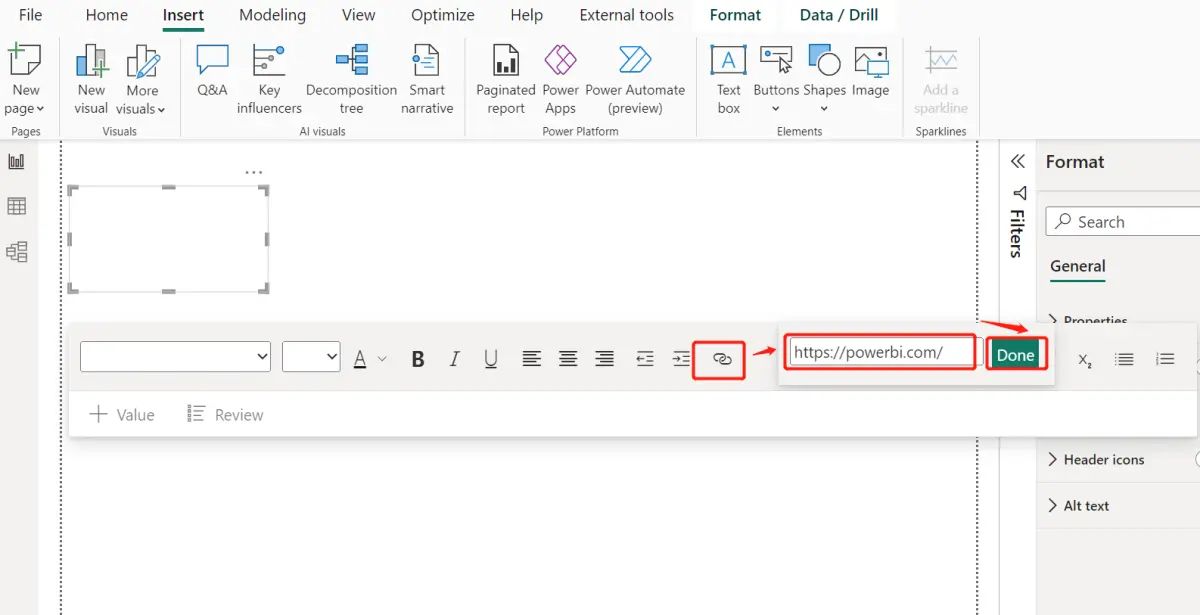
Task: Decrease text indent
Action: (645, 358)
